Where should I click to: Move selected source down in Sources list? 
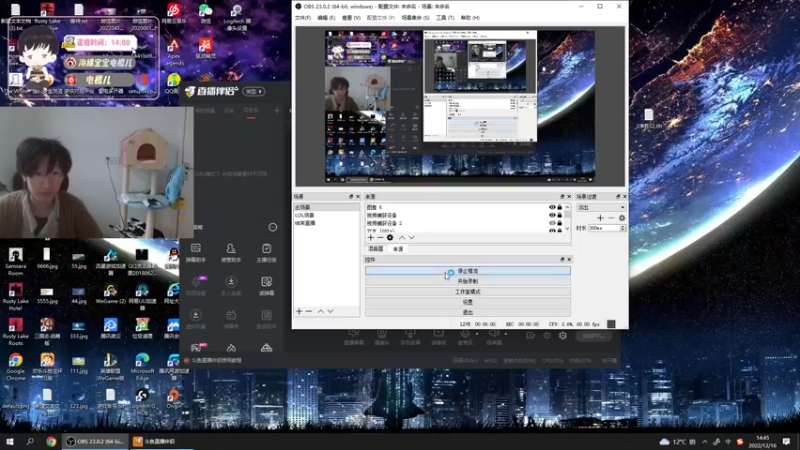(411, 238)
